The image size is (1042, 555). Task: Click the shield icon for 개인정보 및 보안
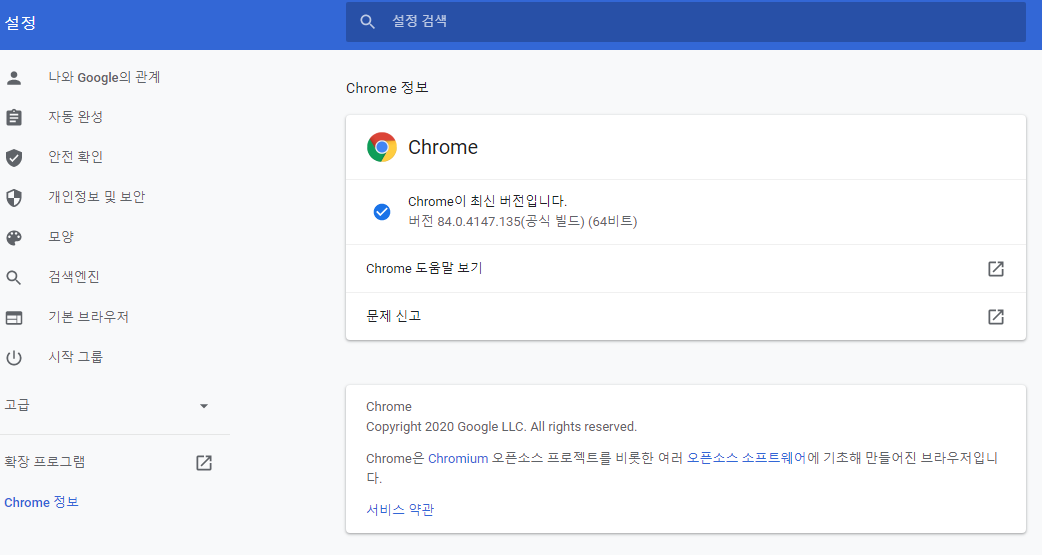14,197
